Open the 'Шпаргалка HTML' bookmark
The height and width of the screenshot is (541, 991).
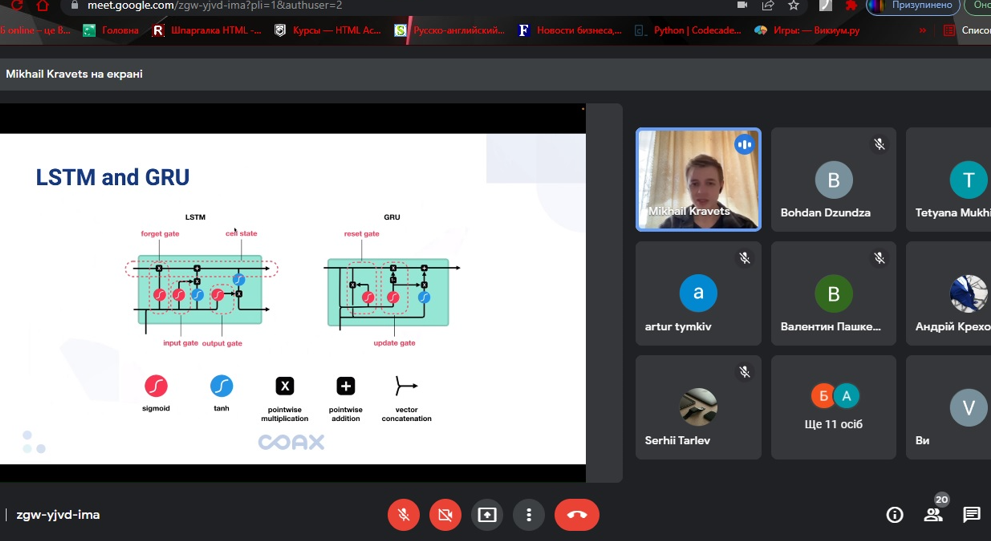click(207, 31)
